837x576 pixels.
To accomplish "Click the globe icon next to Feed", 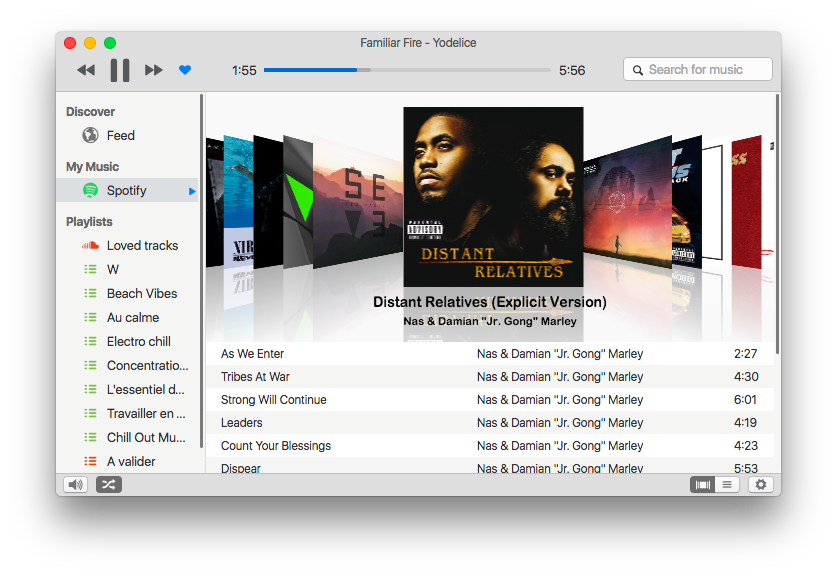I will point(90,136).
